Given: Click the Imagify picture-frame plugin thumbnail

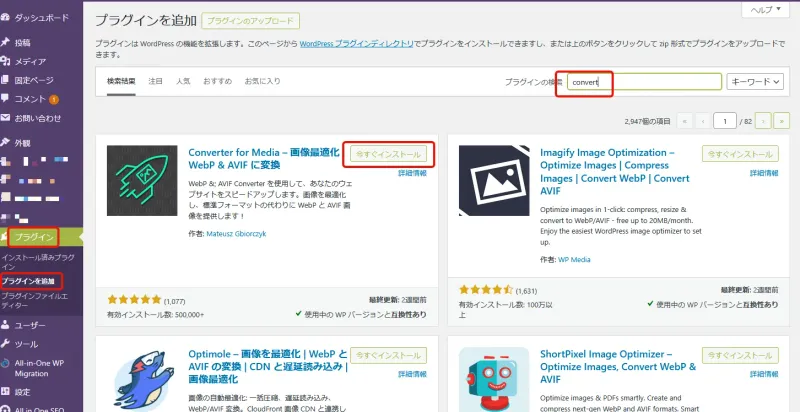Looking at the screenshot, I should point(494,181).
